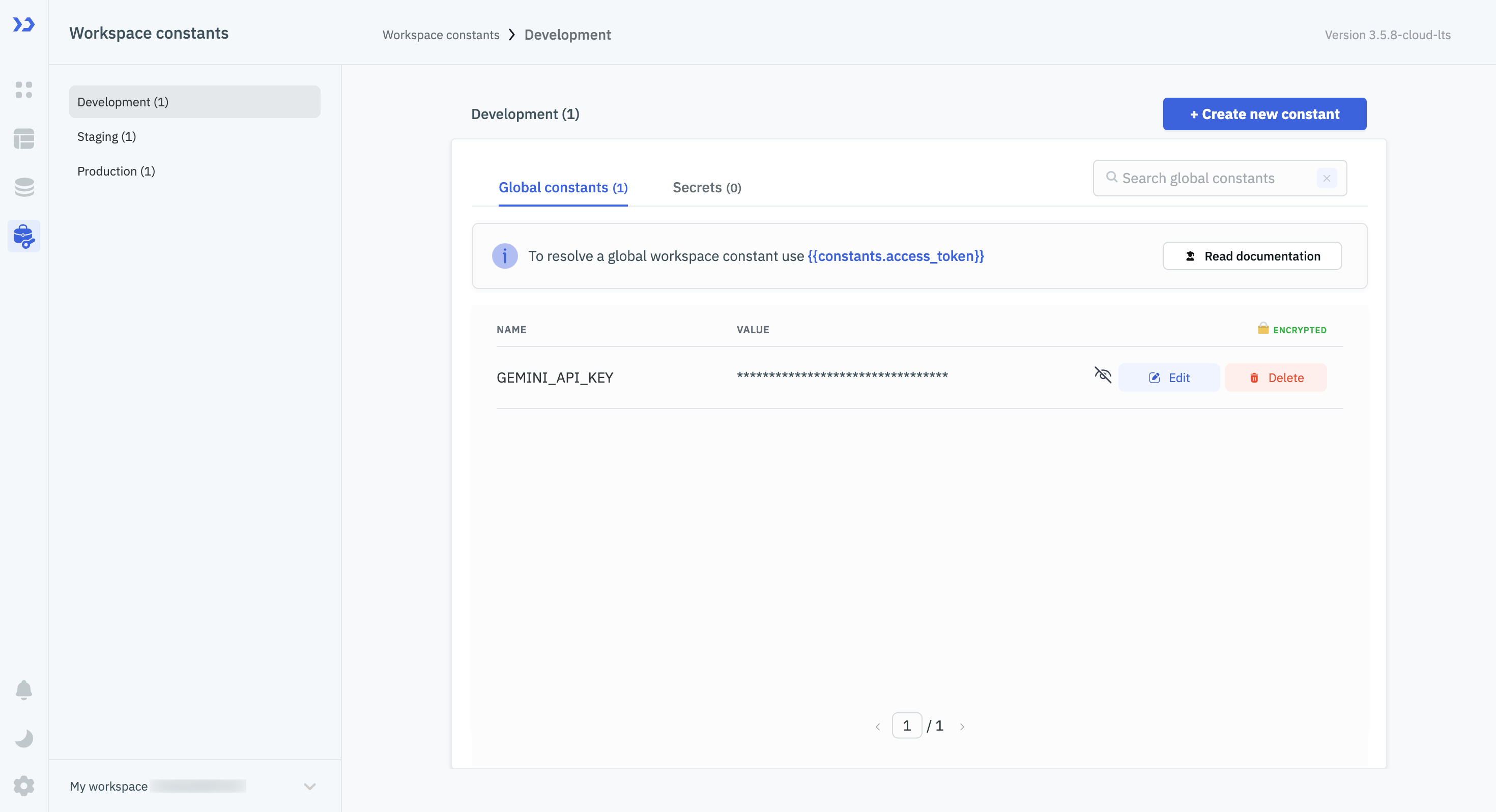Edit the GEMINI_API_KEY constant

tap(1168, 378)
